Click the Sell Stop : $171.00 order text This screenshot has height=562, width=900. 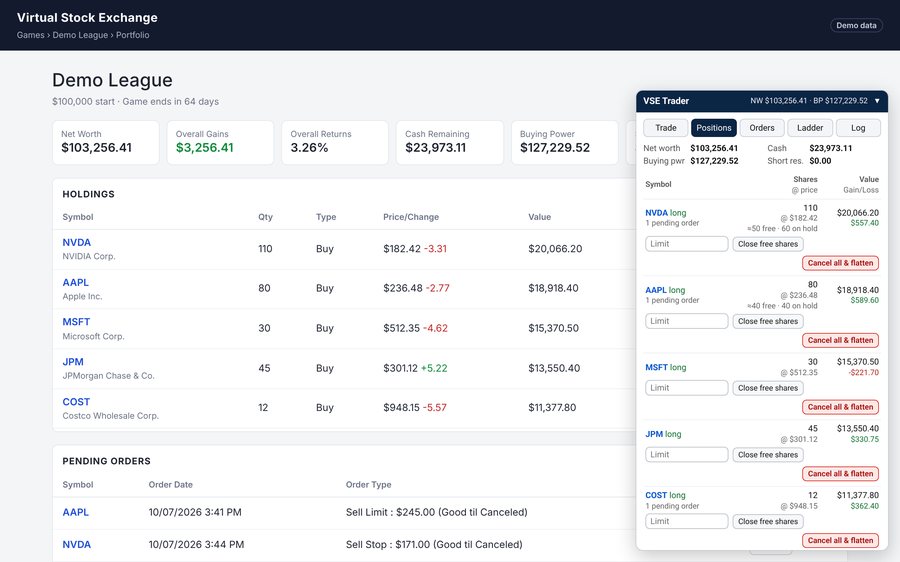coord(434,544)
